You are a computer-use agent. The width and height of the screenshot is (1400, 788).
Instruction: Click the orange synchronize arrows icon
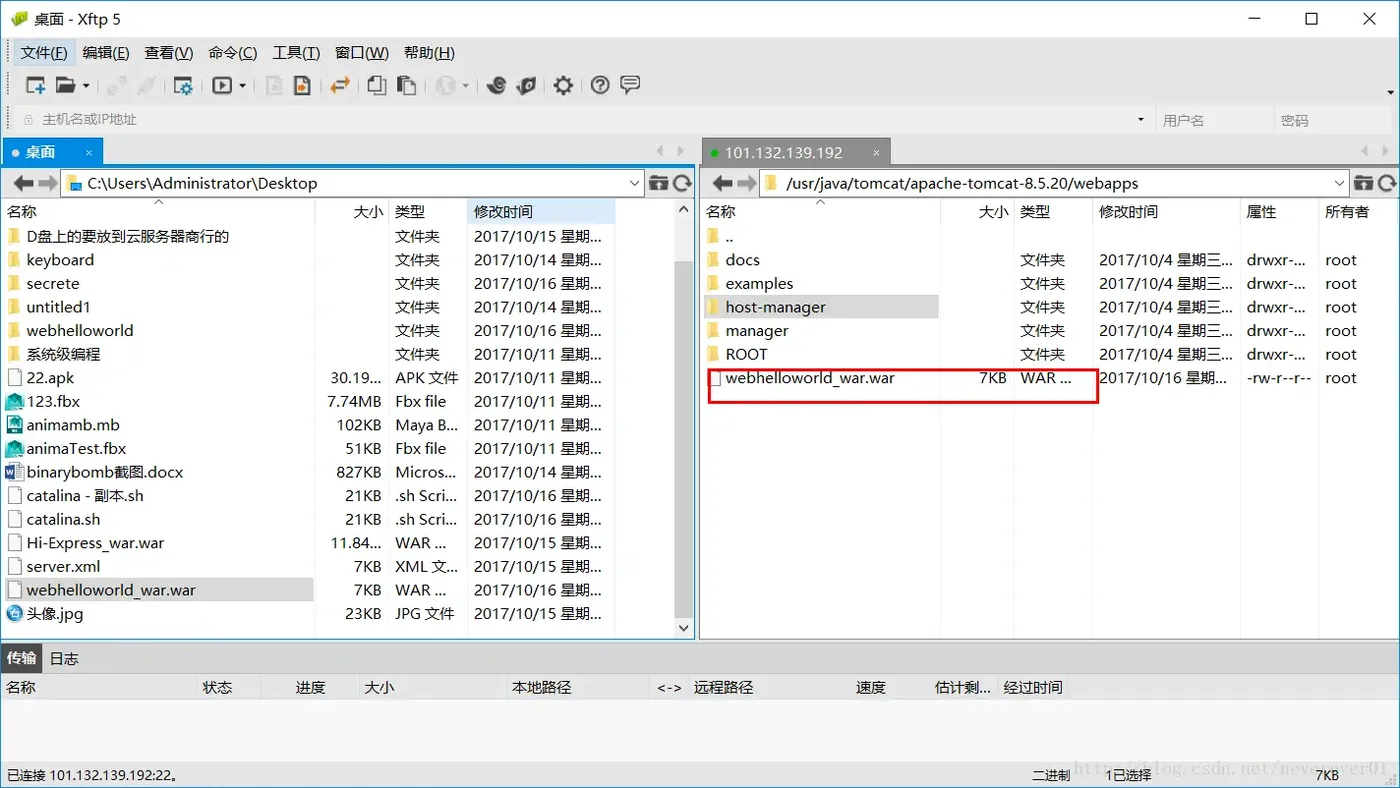click(x=340, y=86)
